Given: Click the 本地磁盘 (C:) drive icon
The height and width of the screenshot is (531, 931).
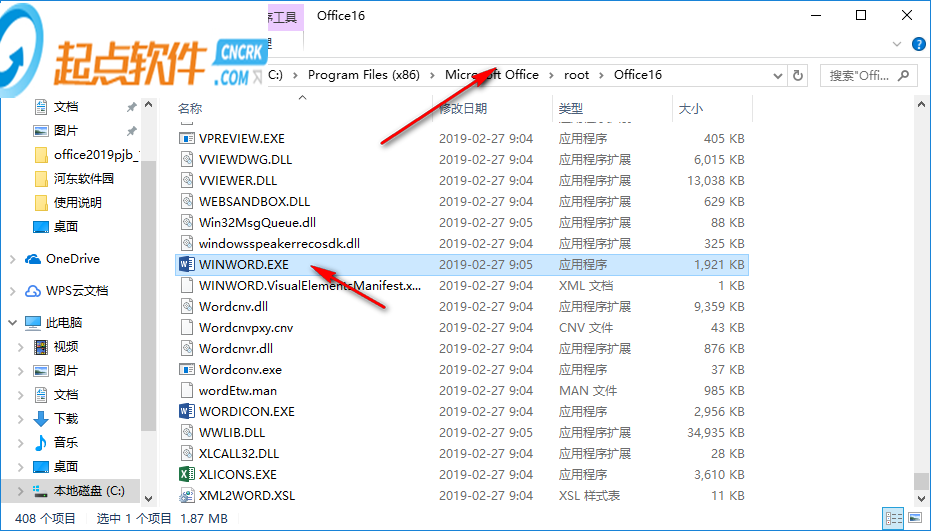Looking at the screenshot, I should 40,491.
